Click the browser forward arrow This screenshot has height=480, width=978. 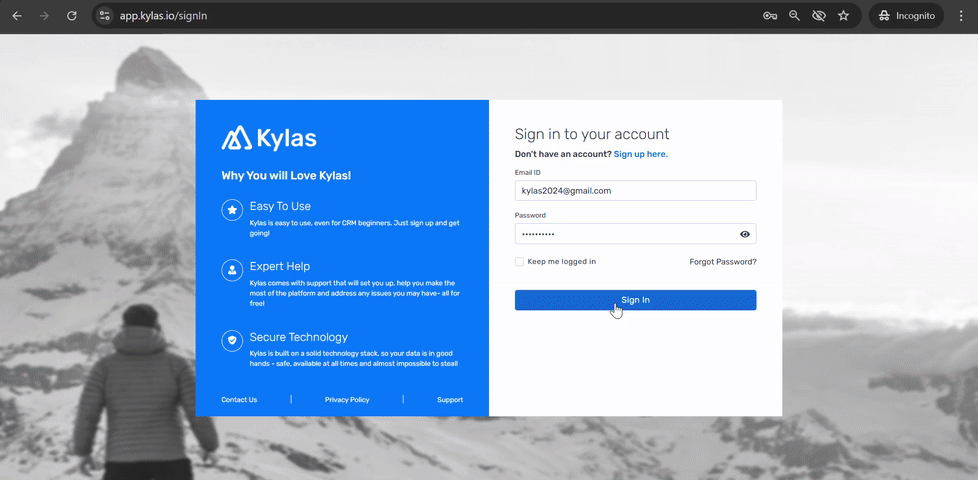tap(44, 16)
